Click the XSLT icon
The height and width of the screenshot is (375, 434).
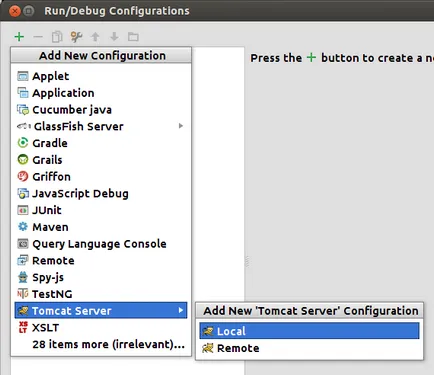[x=23, y=327]
